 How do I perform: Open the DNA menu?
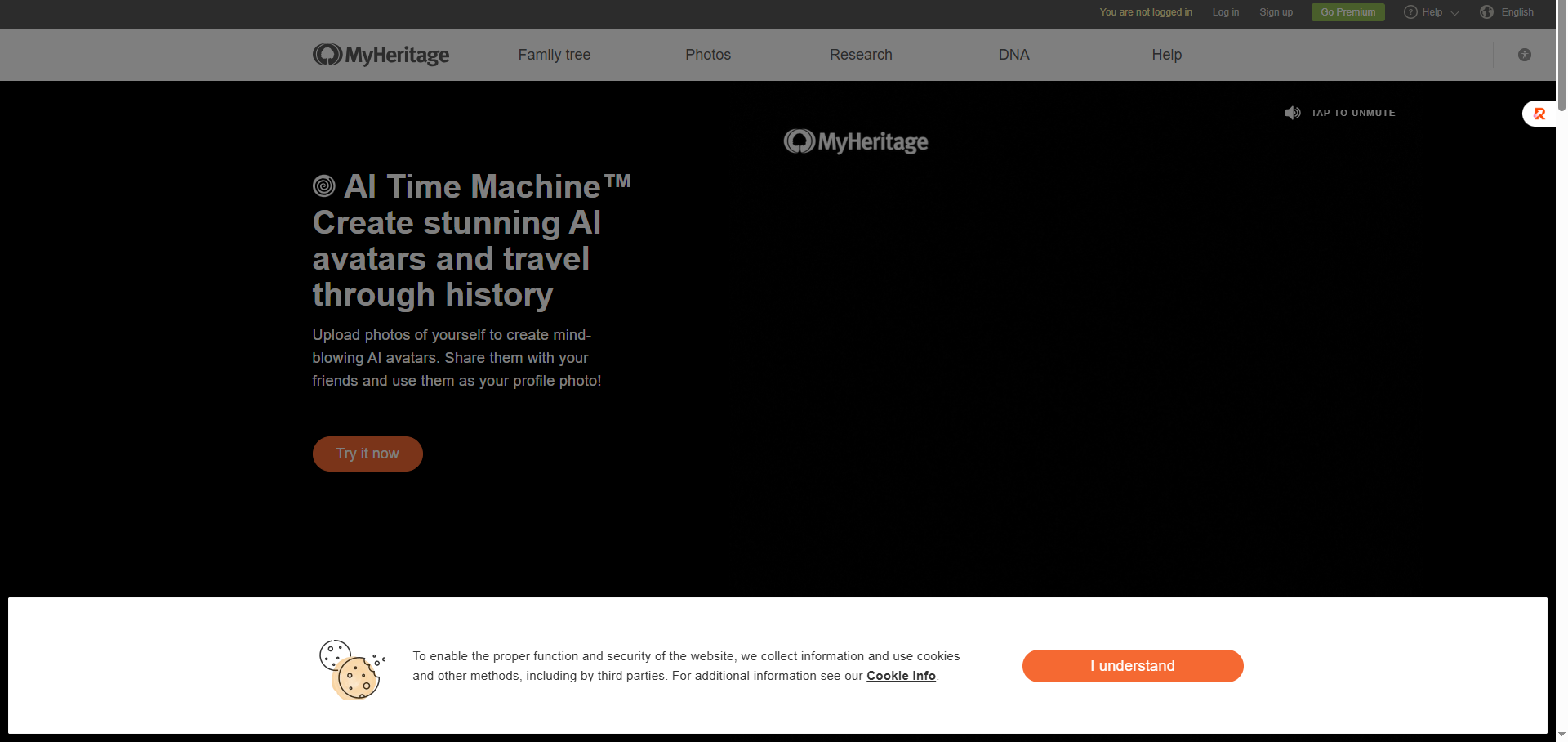pyautogui.click(x=1013, y=55)
